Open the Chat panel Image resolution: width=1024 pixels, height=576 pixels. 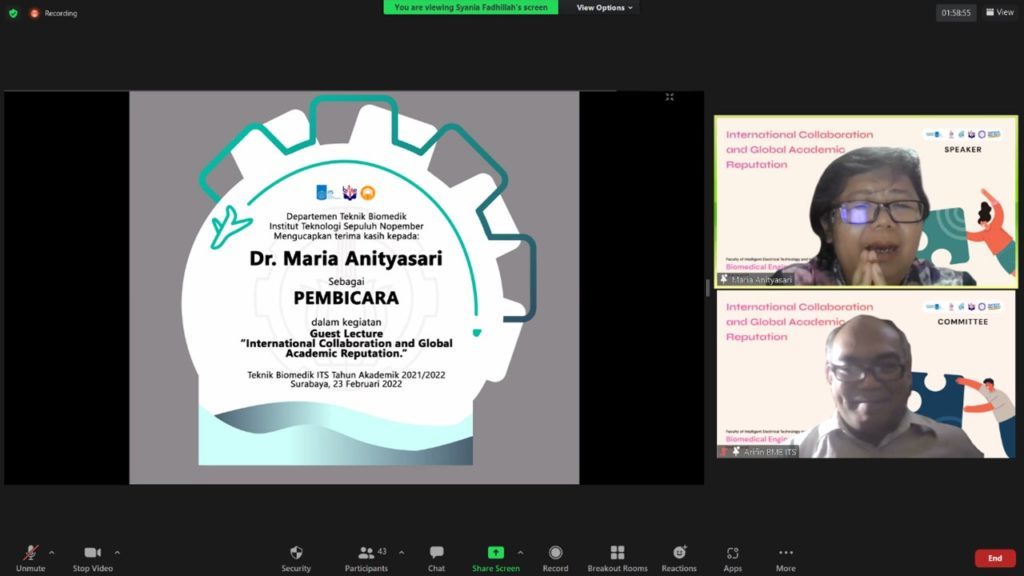[436, 553]
